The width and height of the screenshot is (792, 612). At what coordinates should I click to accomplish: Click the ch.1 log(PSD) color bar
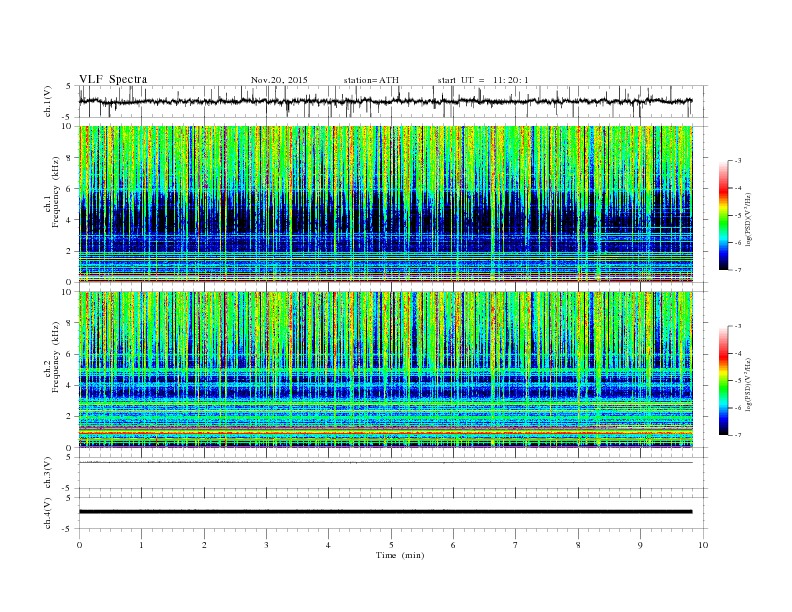(723, 215)
